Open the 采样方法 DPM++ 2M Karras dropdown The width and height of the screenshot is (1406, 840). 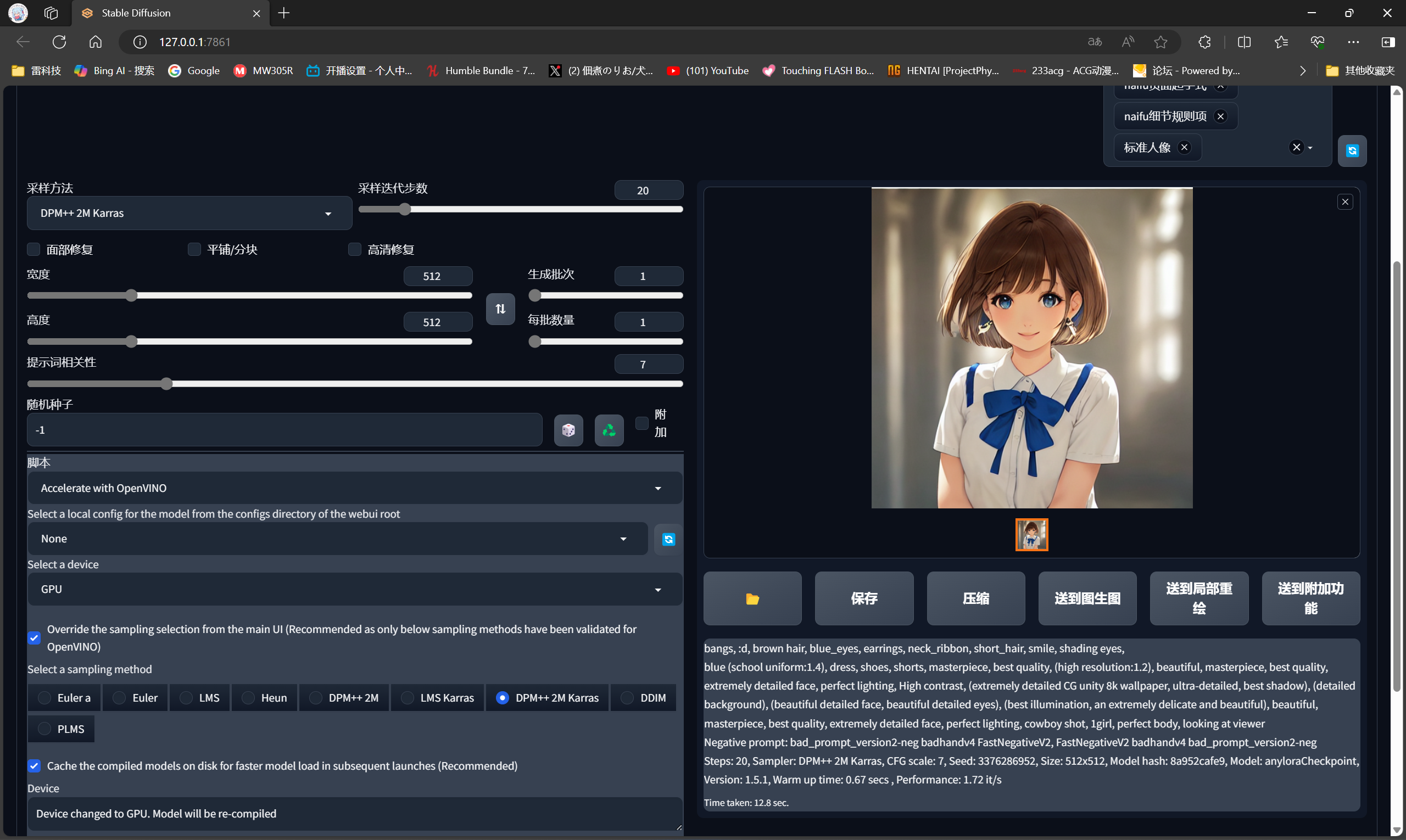pyautogui.click(x=189, y=214)
